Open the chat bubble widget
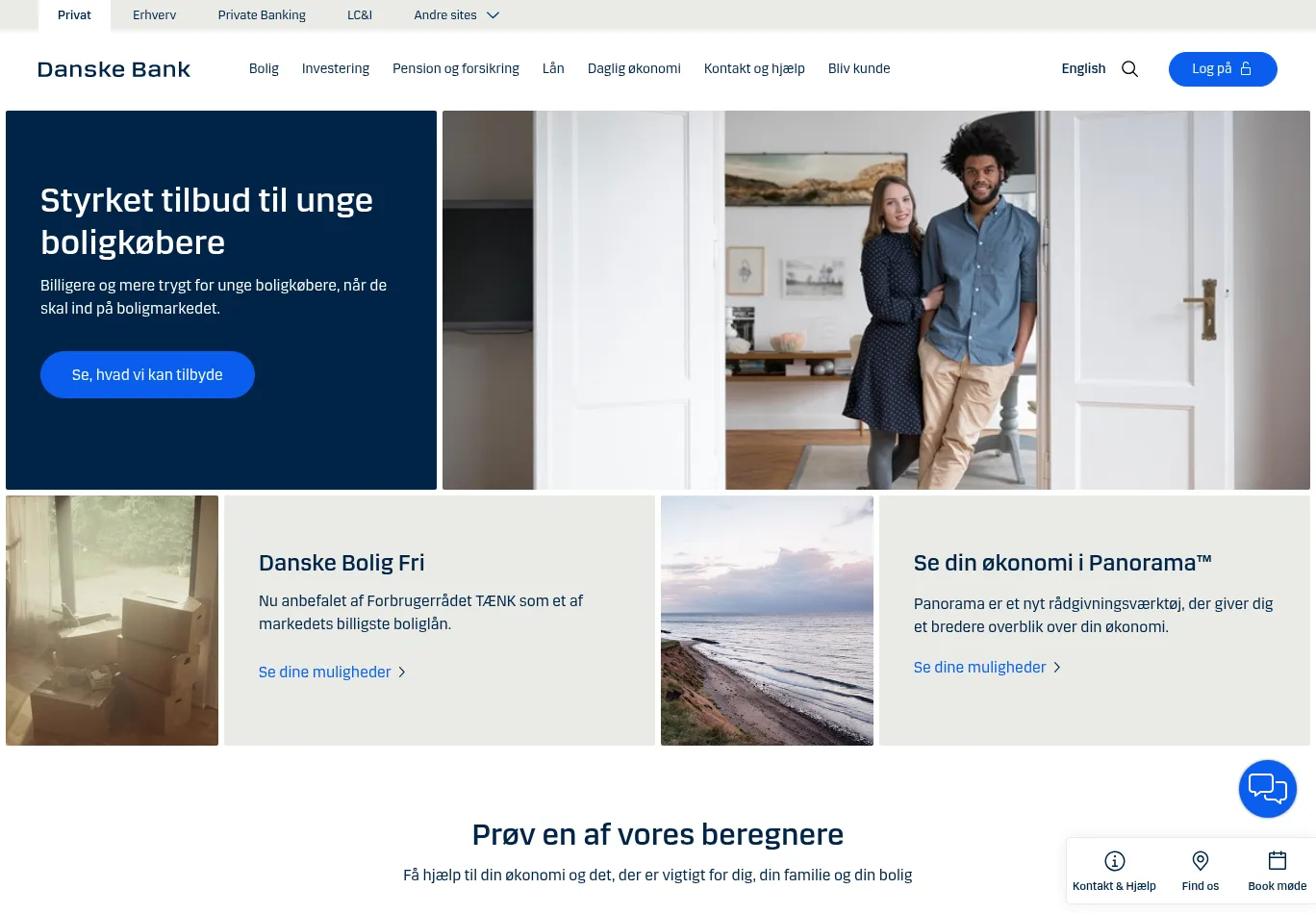The height and width of the screenshot is (914, 1316). coord(1267,789)
